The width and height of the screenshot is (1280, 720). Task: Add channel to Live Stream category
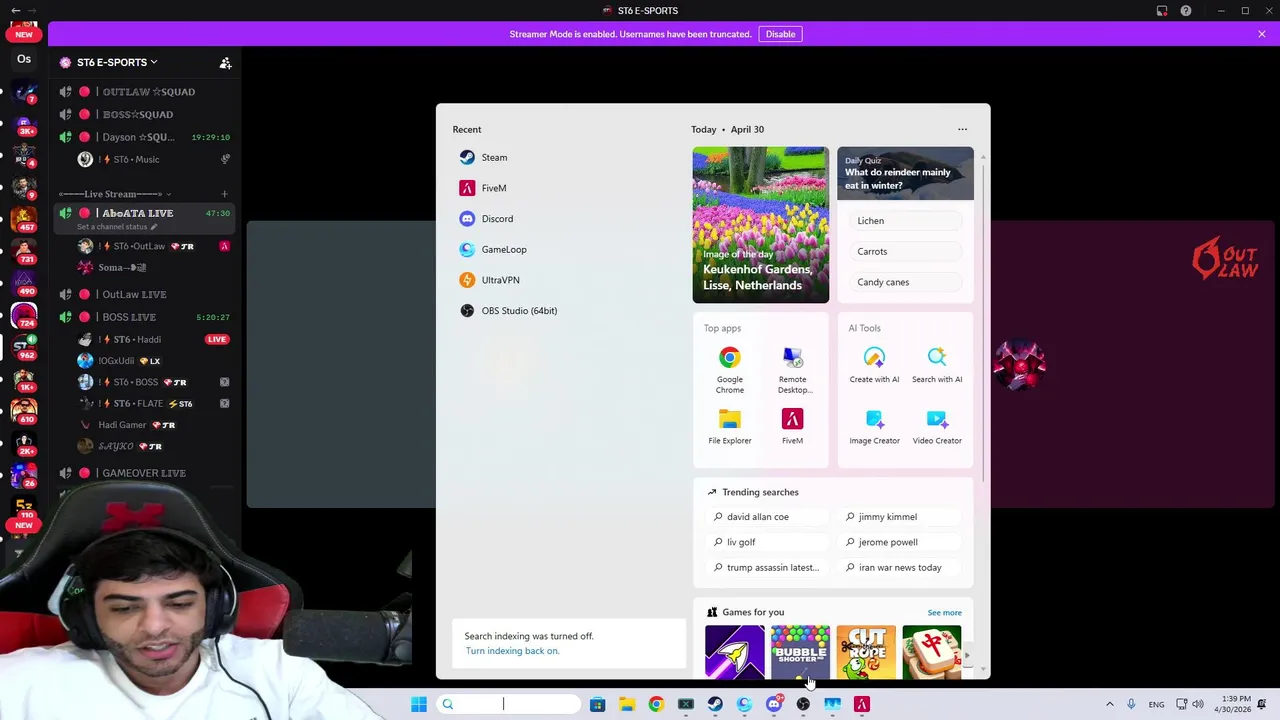(x=224, y=194)
